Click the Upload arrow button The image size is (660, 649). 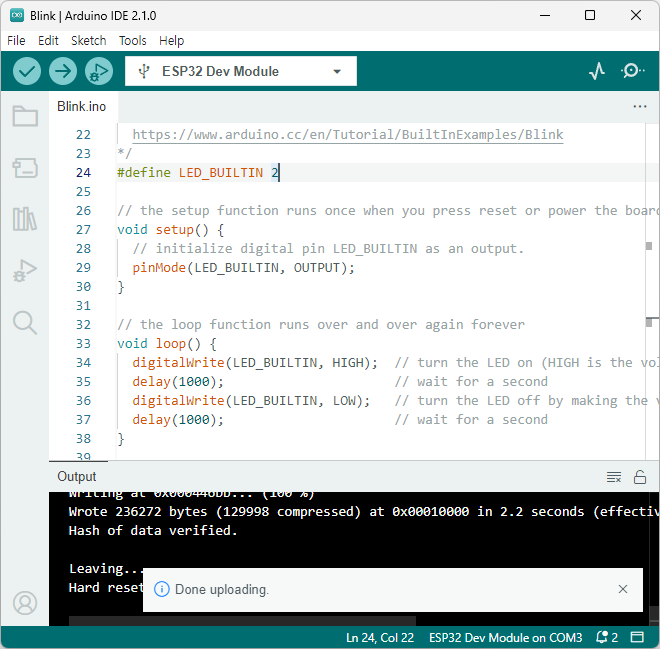63,71
